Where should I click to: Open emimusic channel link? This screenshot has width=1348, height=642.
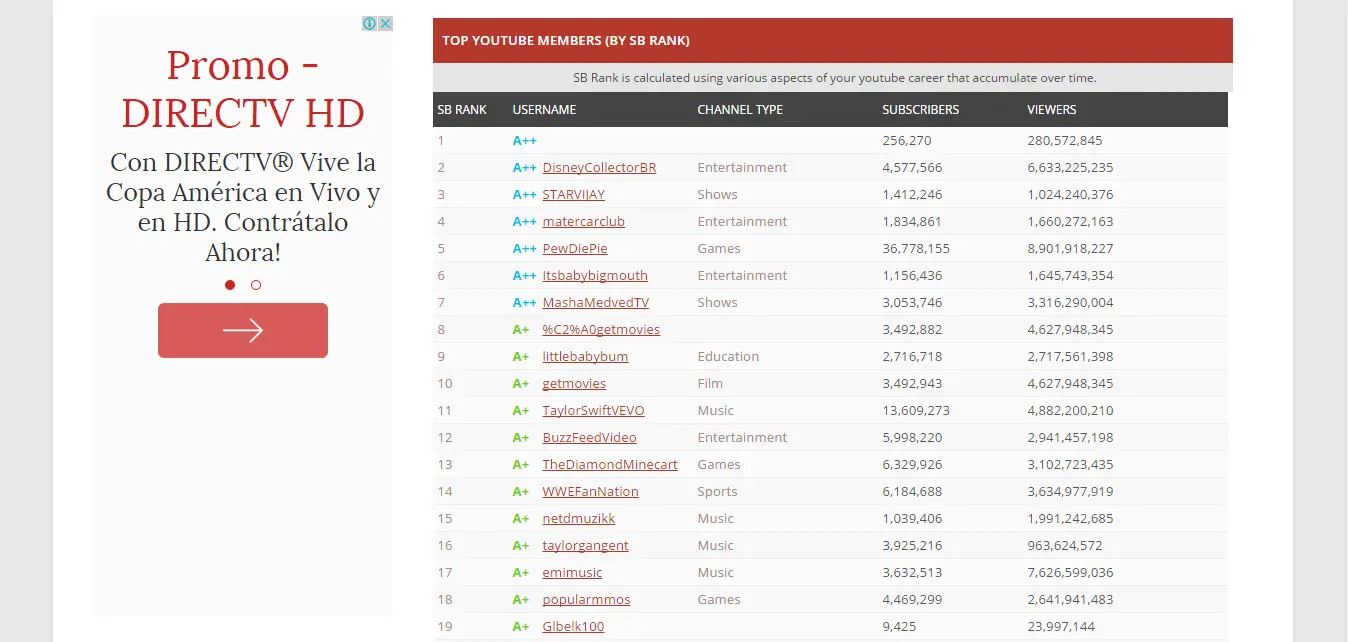(572, 572)
